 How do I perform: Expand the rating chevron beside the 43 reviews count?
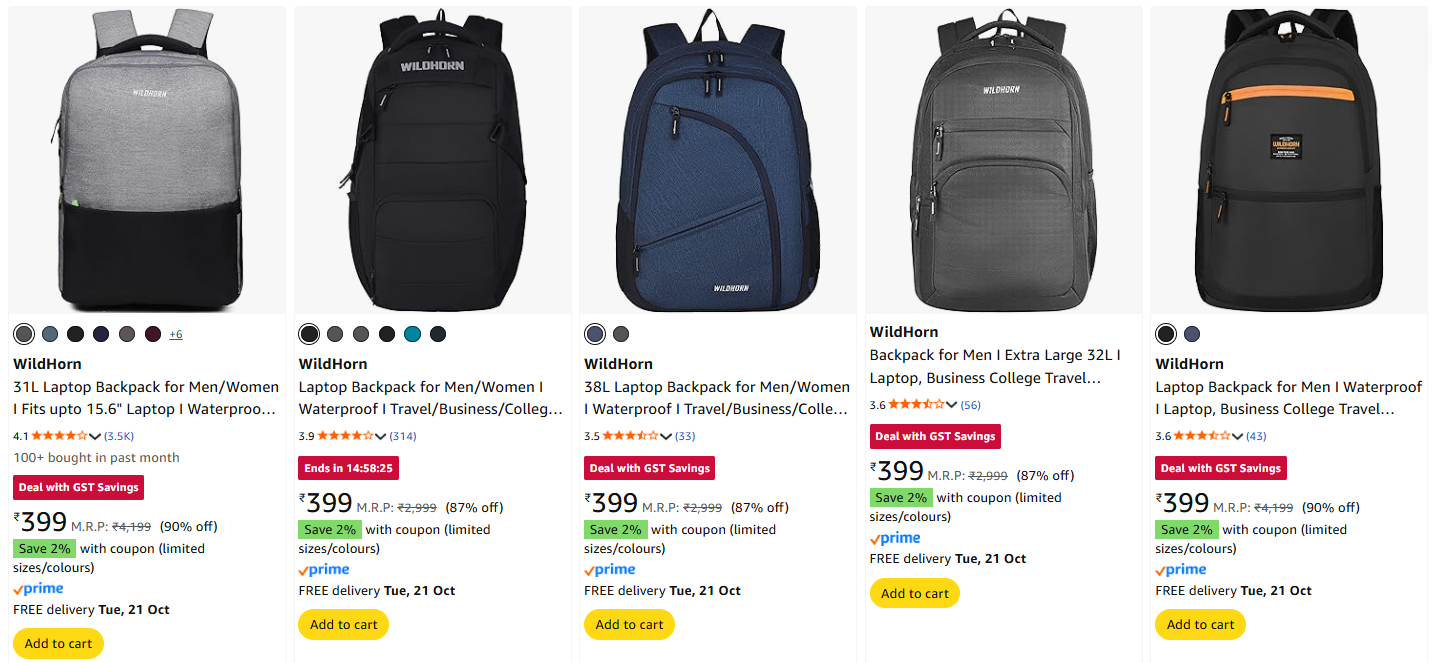pos(1238,436)
